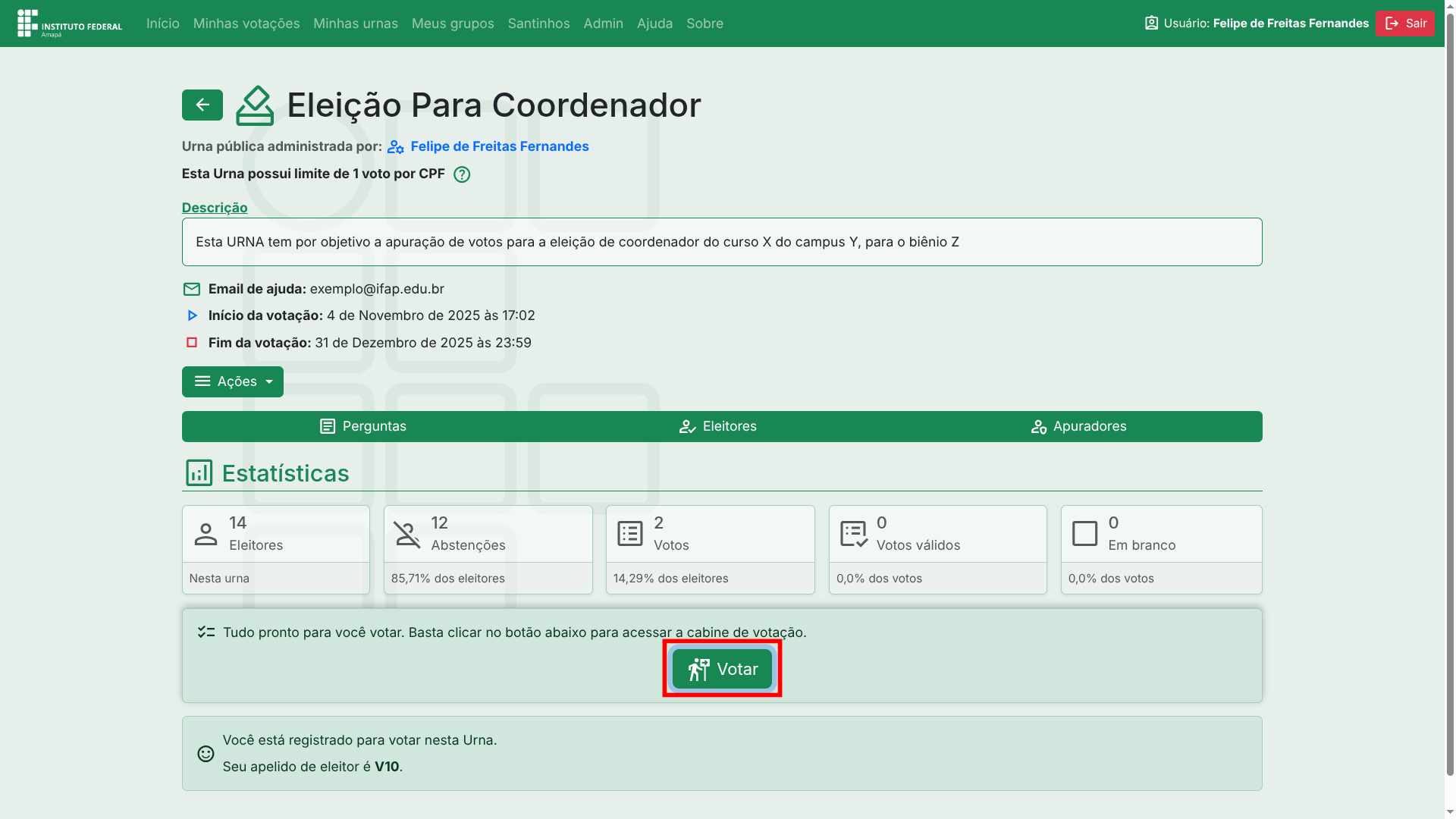
Task: Open the Apuradores tab
Action: tap(1078, 426)
